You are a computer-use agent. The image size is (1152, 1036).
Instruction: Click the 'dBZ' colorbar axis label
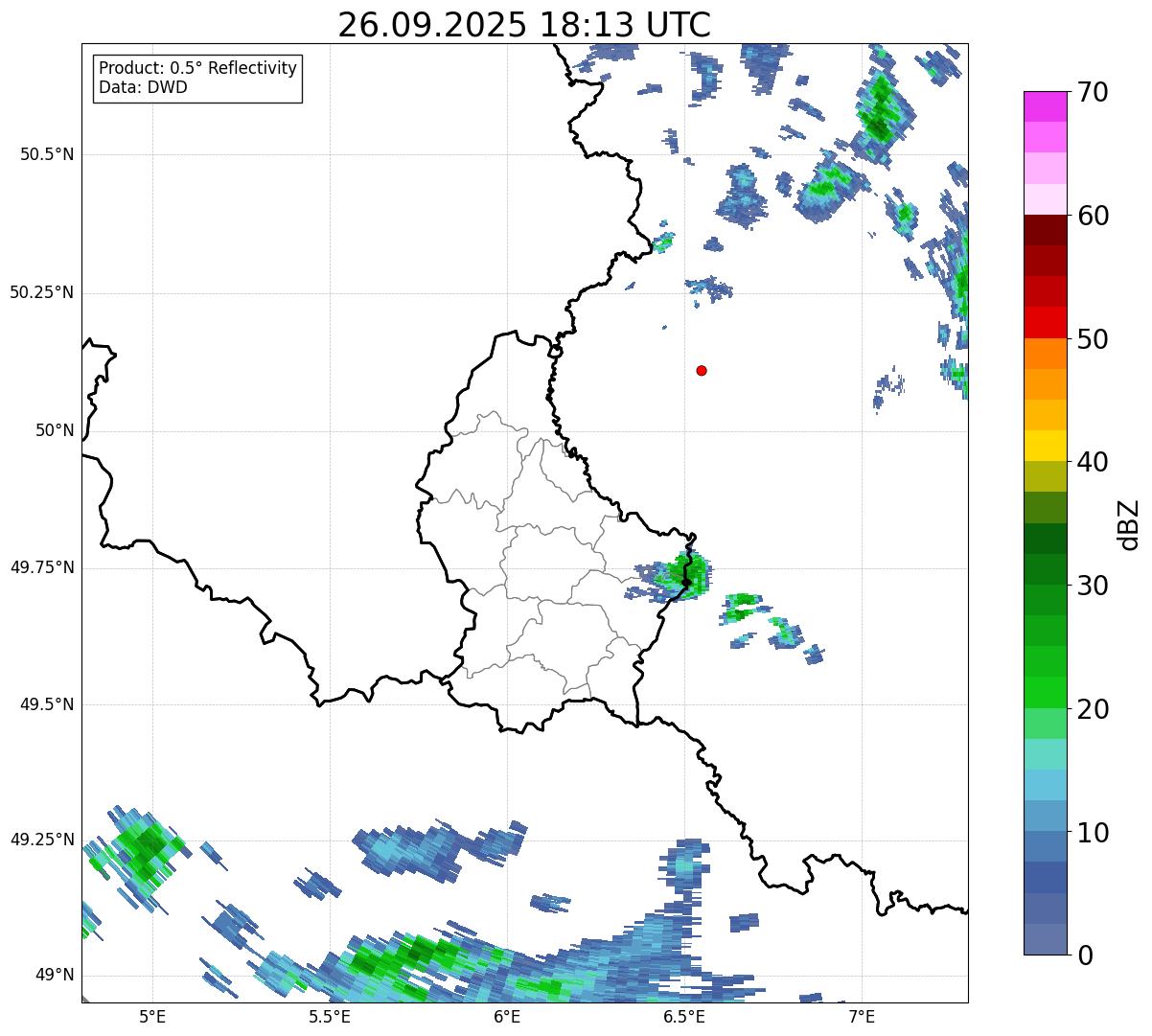[1129, 523]
